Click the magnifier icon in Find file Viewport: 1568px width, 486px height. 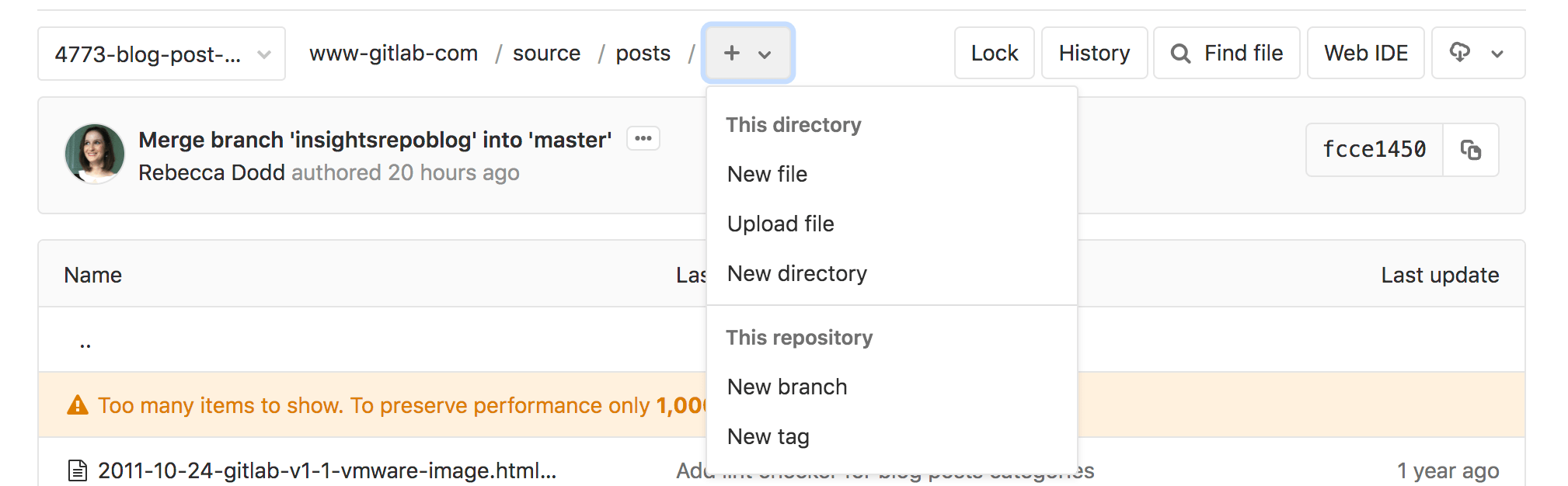pos(1180,54)
